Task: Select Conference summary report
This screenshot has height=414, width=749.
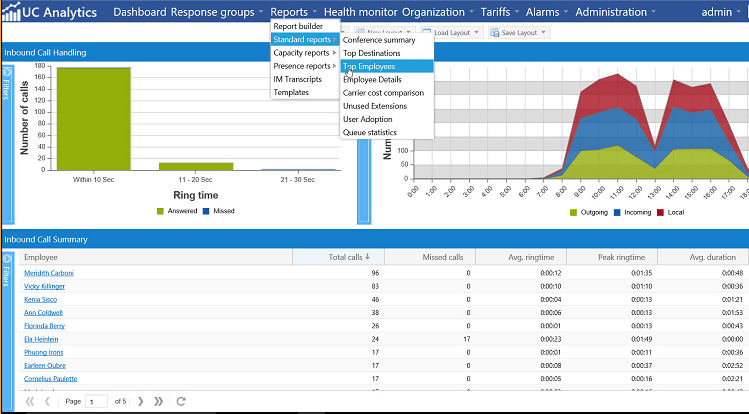Action: [387, 40]
